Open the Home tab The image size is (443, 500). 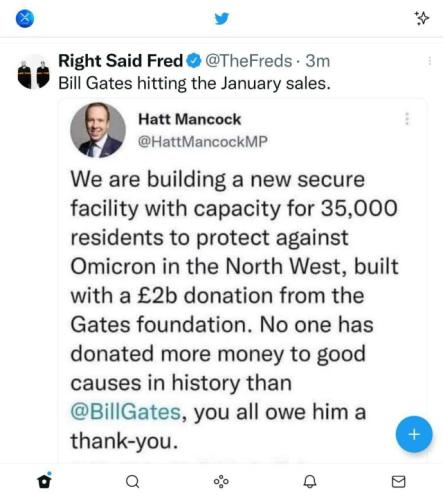(x=44, y=481)
